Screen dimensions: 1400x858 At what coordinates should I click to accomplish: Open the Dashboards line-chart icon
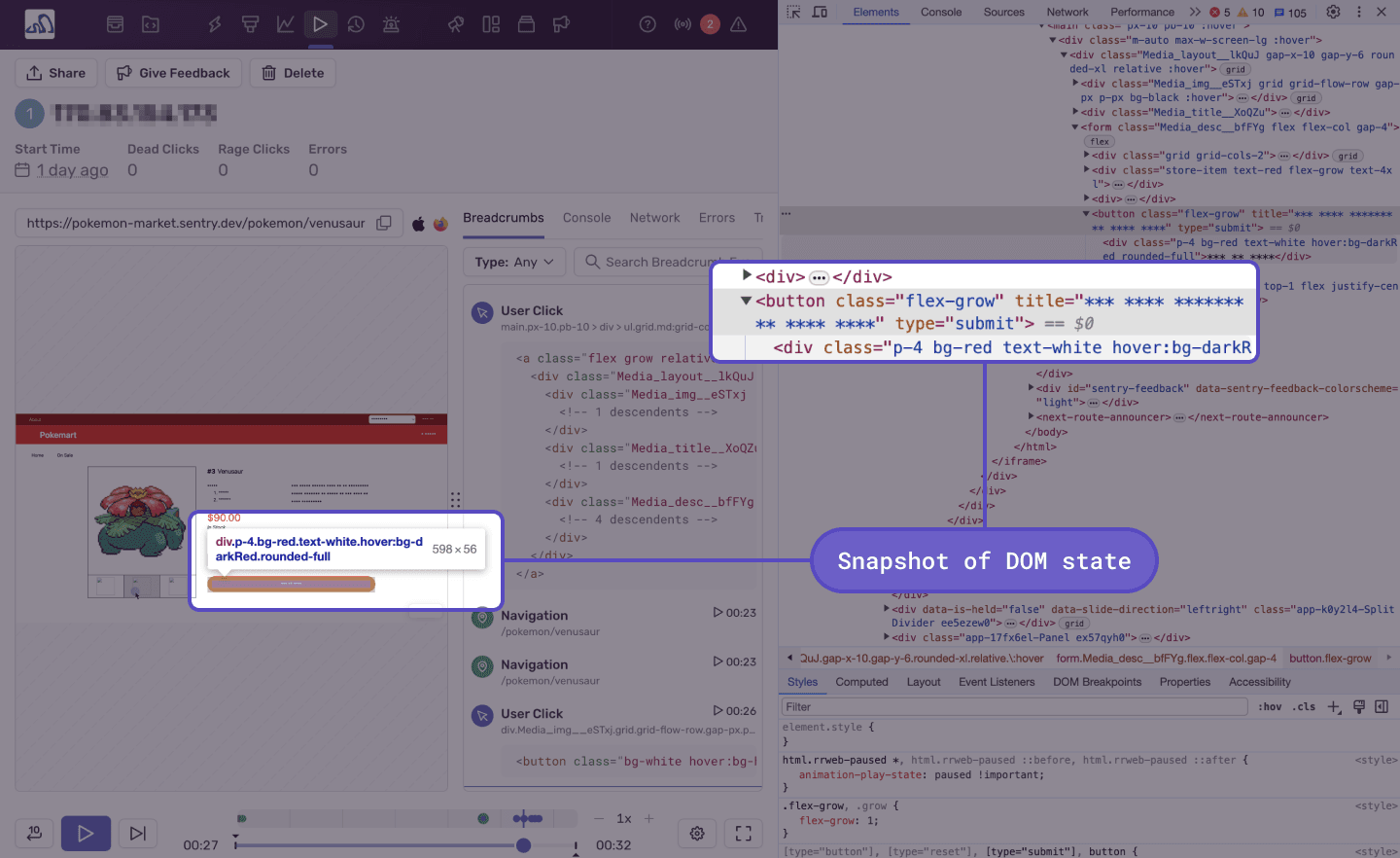click(x=285, y=24)
